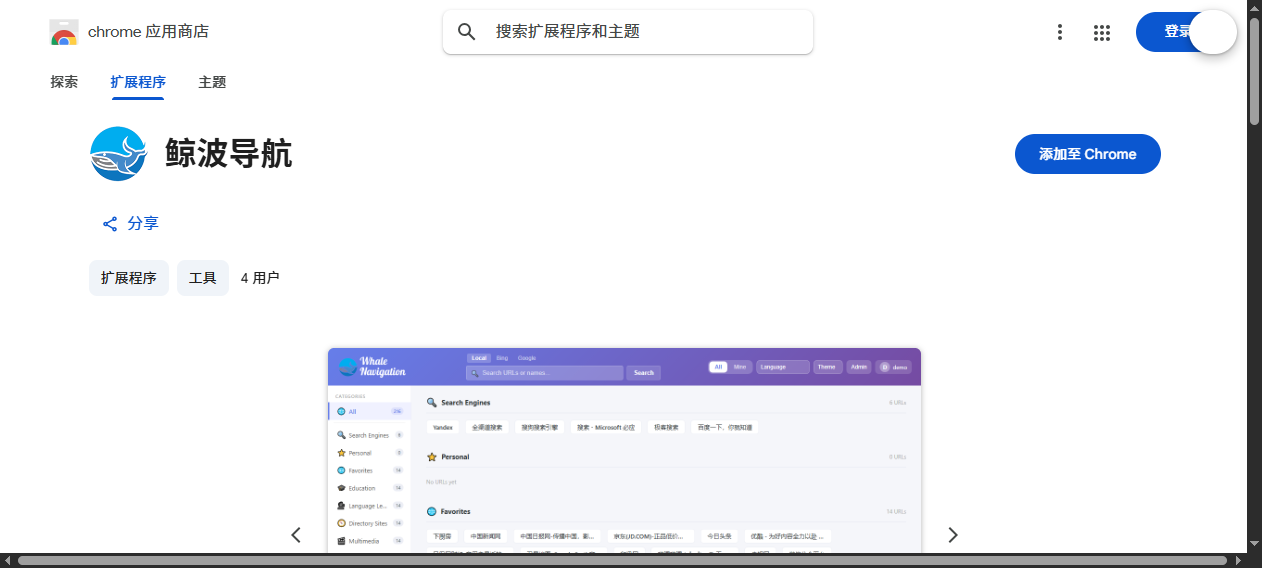Image resolution: width=1262 pixels, height=568 pixels.
Task: Open the 工具 category chip
Action: [203, 278]
